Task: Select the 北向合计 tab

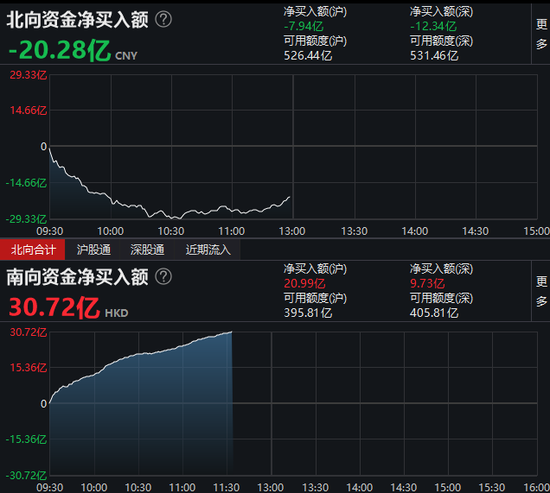Action: click(33, 249)
